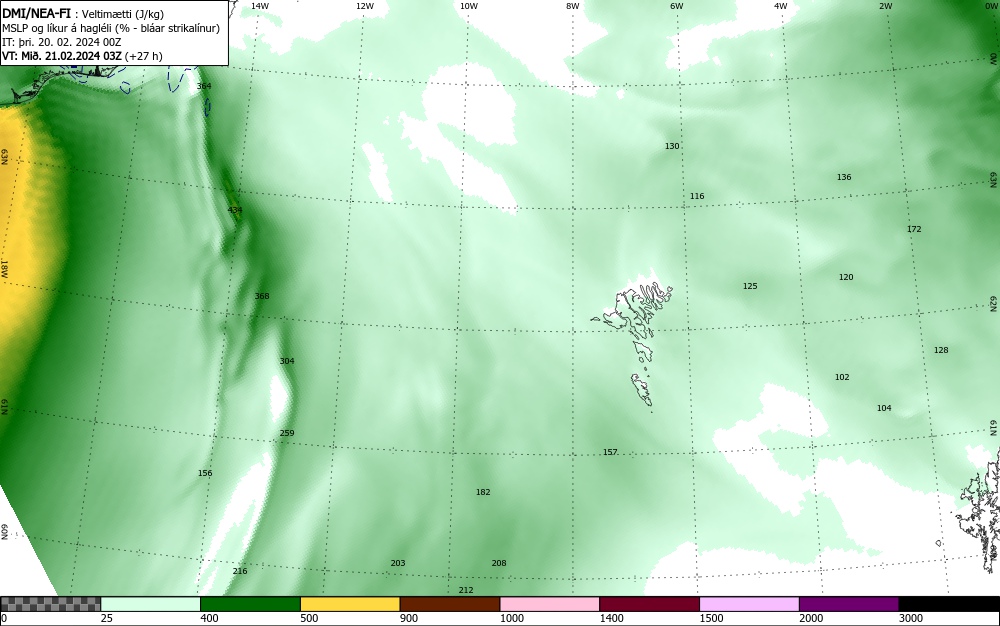This screenshot has height=626, width=1000.
Task: Click the map value 304
Action: pyautogui.click(x=287, y=361)
